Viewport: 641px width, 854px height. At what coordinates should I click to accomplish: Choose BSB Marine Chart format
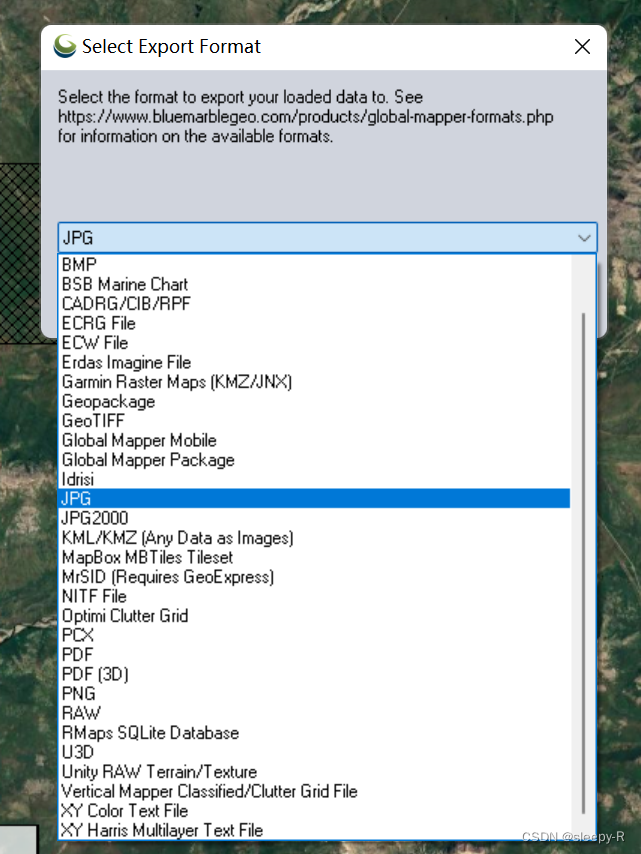pos(314,284)
